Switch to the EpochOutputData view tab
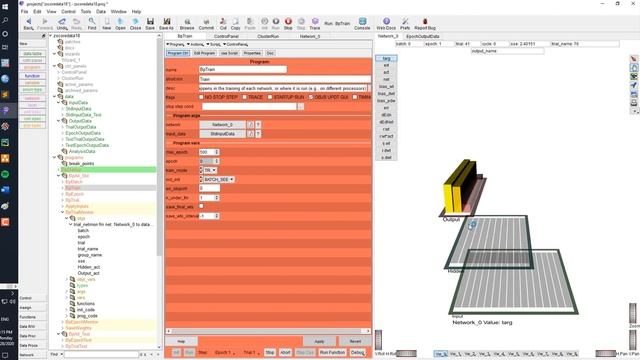640x360 pixels. [x=423, y=36]
